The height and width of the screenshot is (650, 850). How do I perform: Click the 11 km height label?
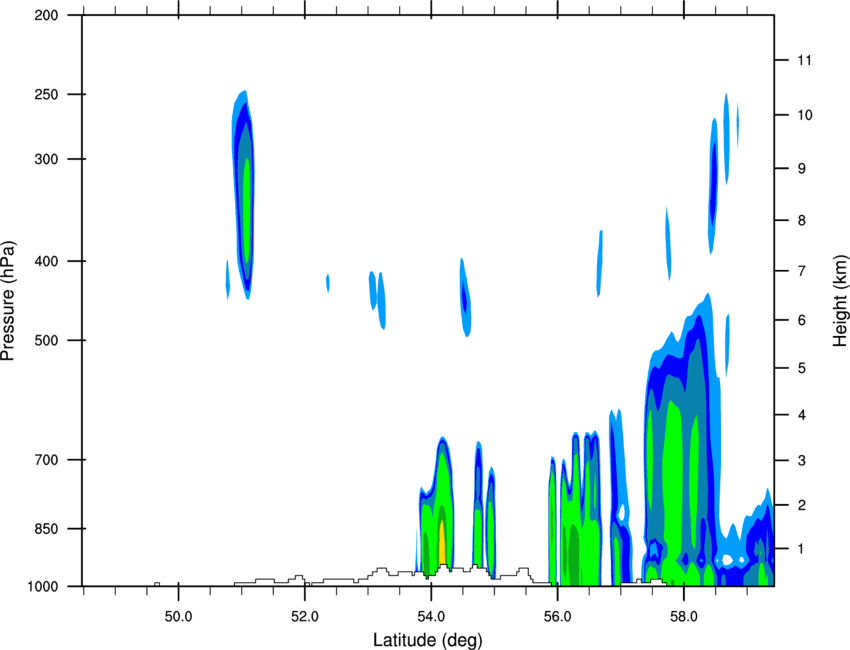(805, 60)
